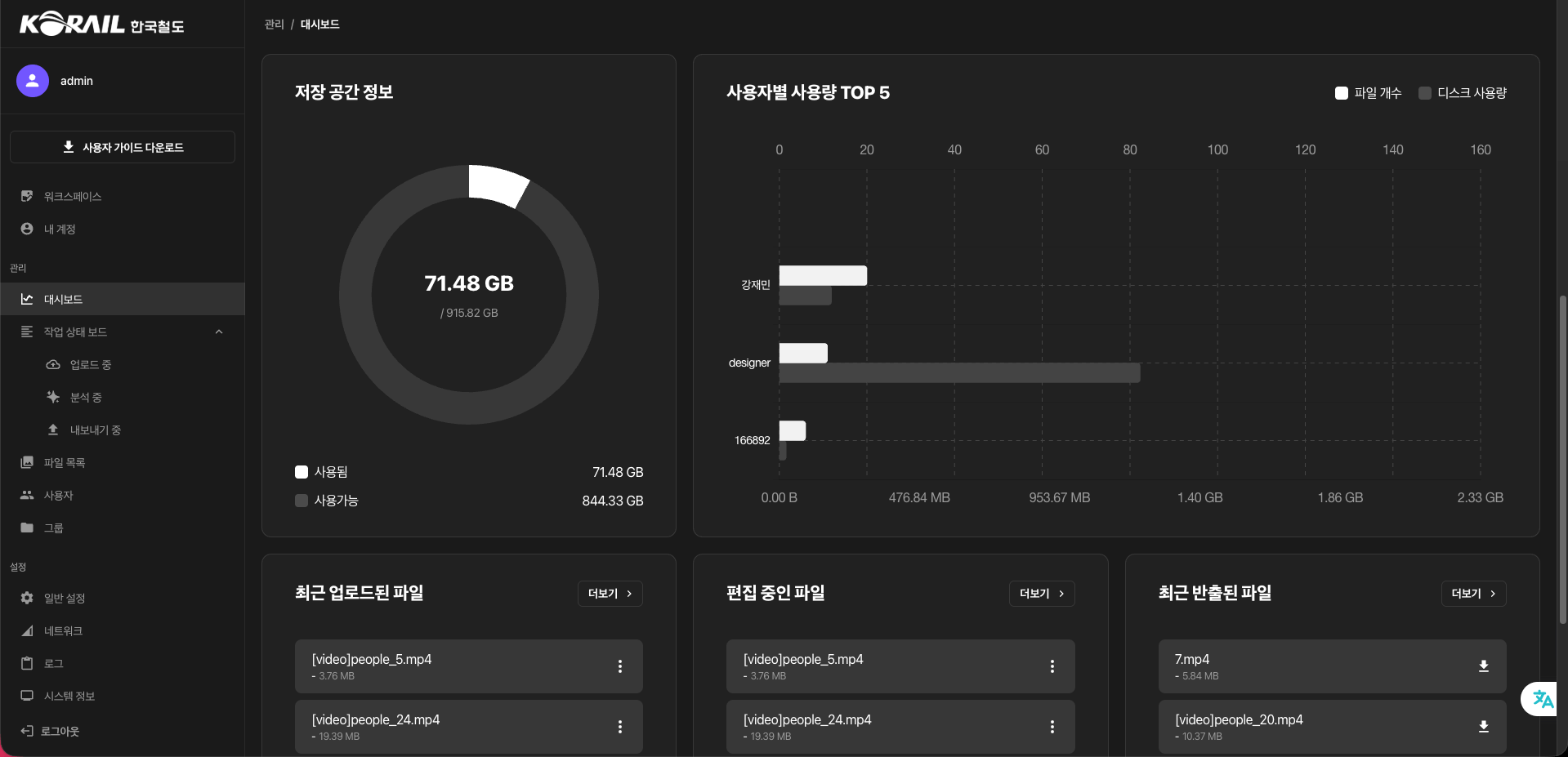
Task: Click designer's disk usage bar in chart
Action: (958, 373)
